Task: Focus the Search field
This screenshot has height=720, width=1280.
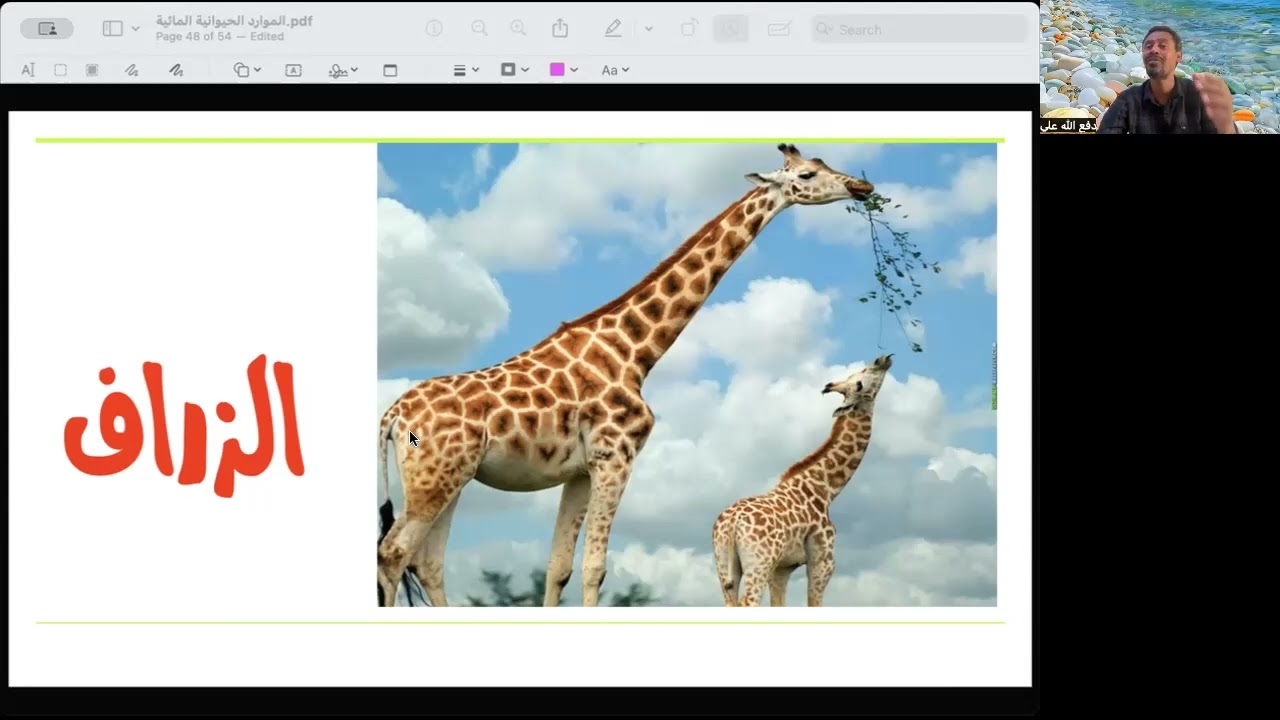Action: coord(920,30)
